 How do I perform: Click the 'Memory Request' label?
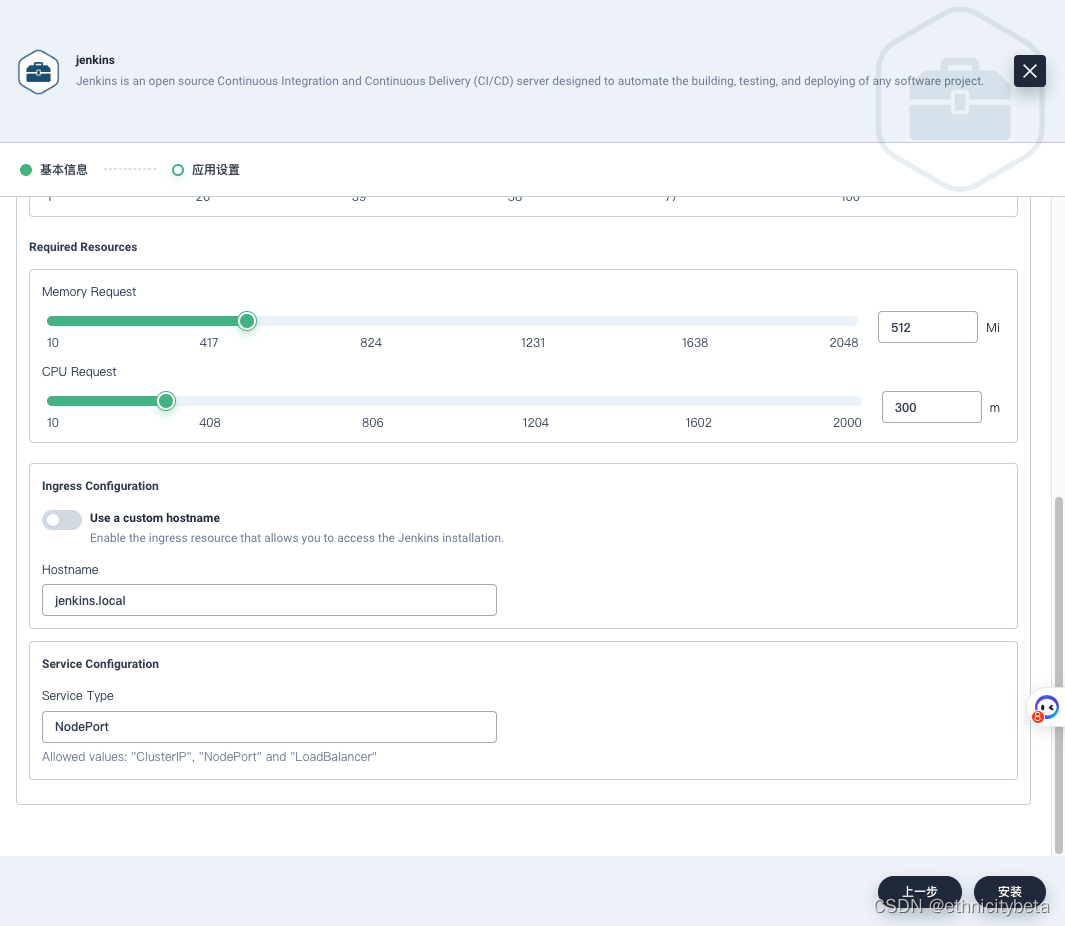(89, 292)
